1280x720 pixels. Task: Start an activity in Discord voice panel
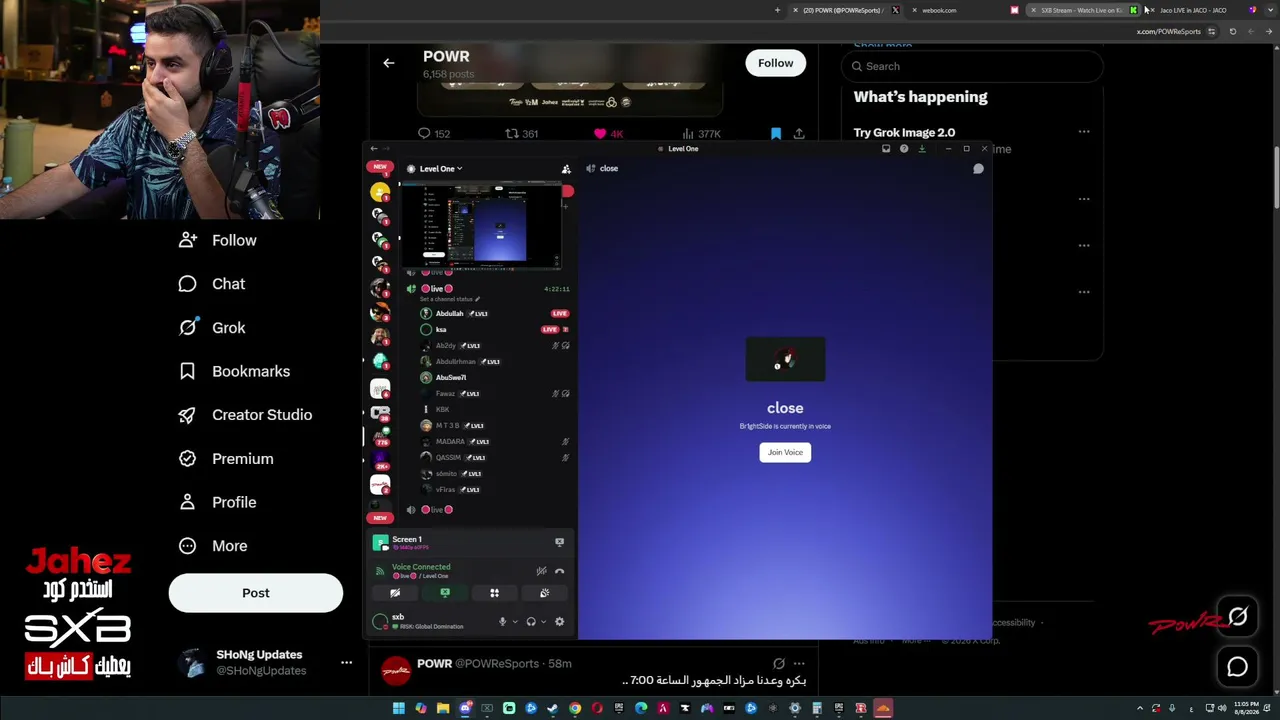pyautogui.click(x=494, y=593)
